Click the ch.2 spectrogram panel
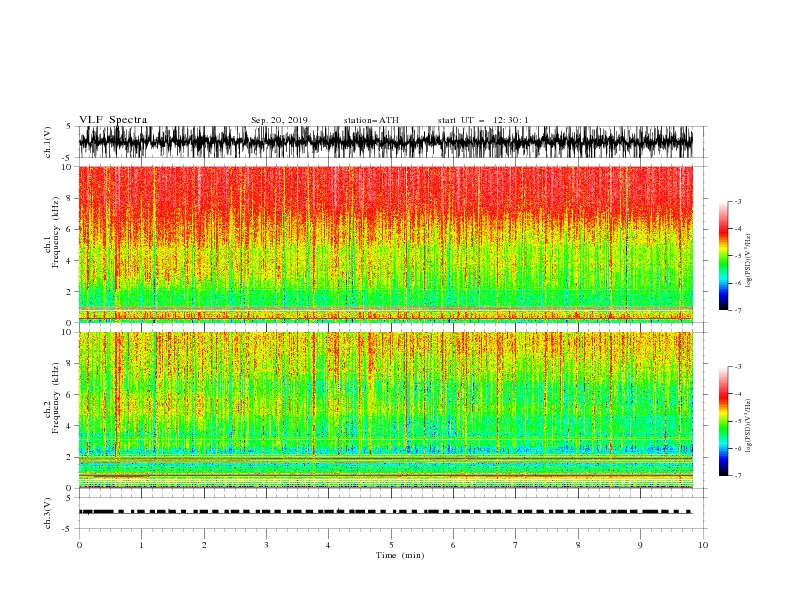792x612 pixels. [385, 410]
